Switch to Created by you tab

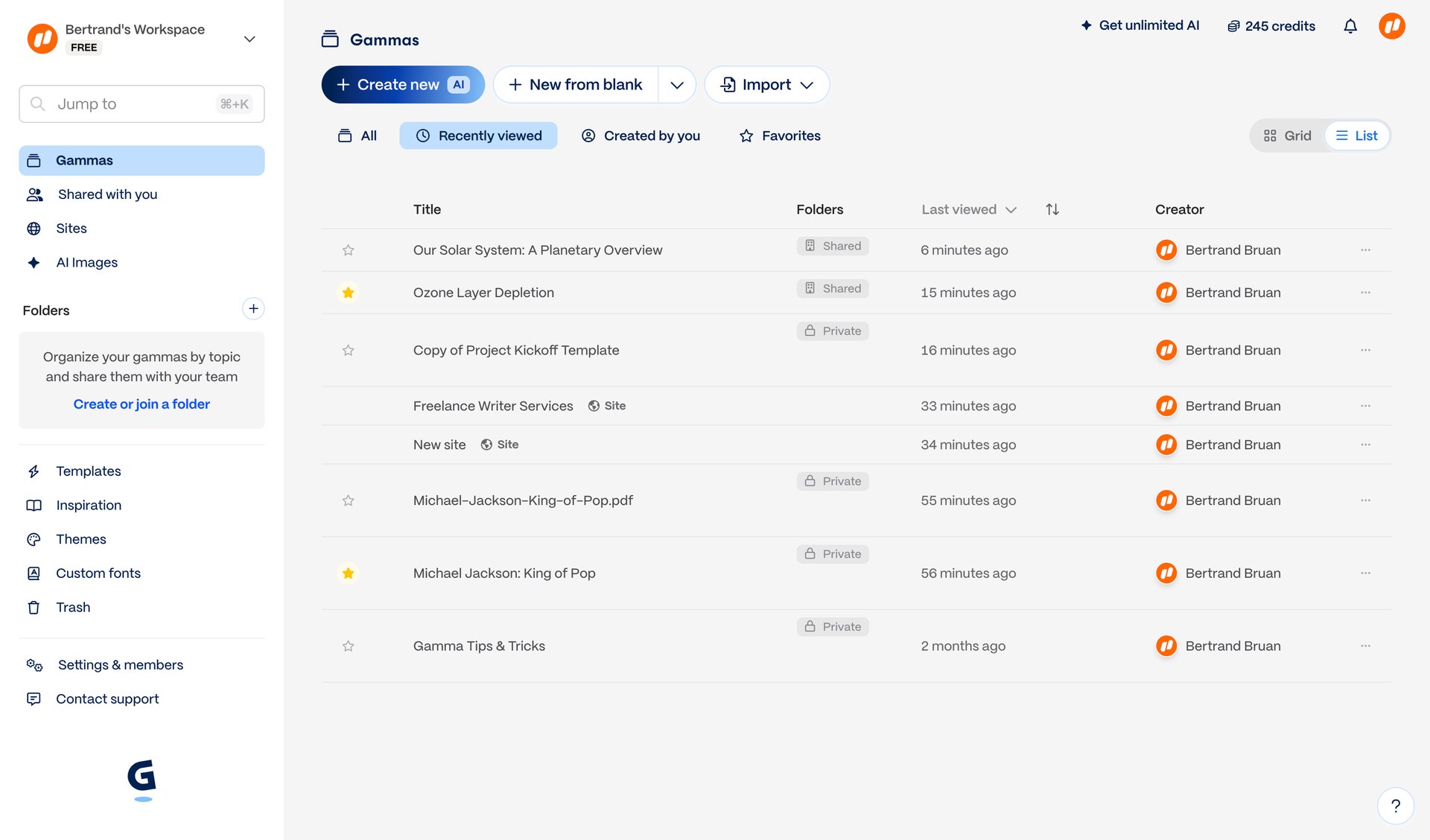[640, 136]
